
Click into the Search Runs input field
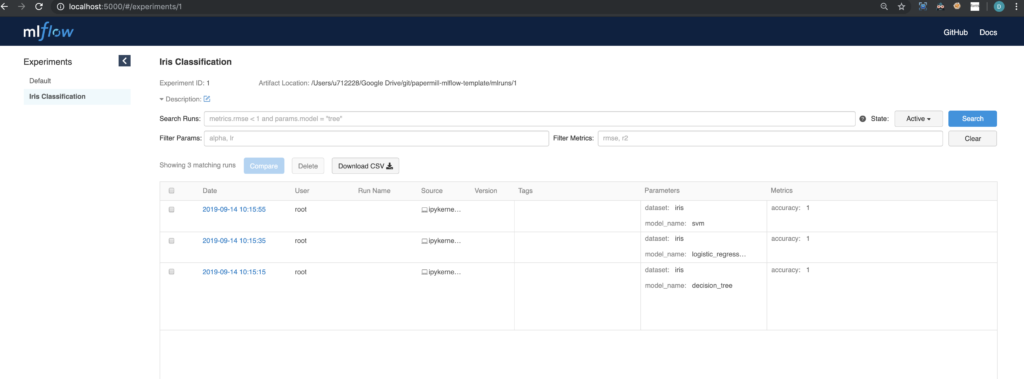[530, 118]
